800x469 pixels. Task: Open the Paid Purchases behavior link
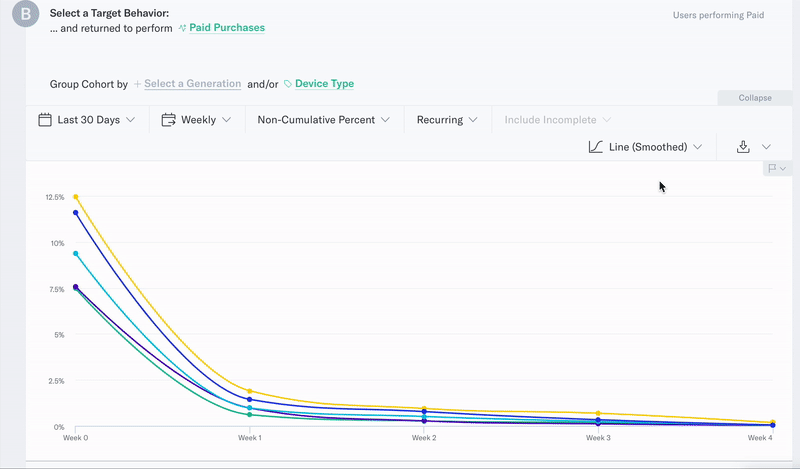(x=227, y=28)
